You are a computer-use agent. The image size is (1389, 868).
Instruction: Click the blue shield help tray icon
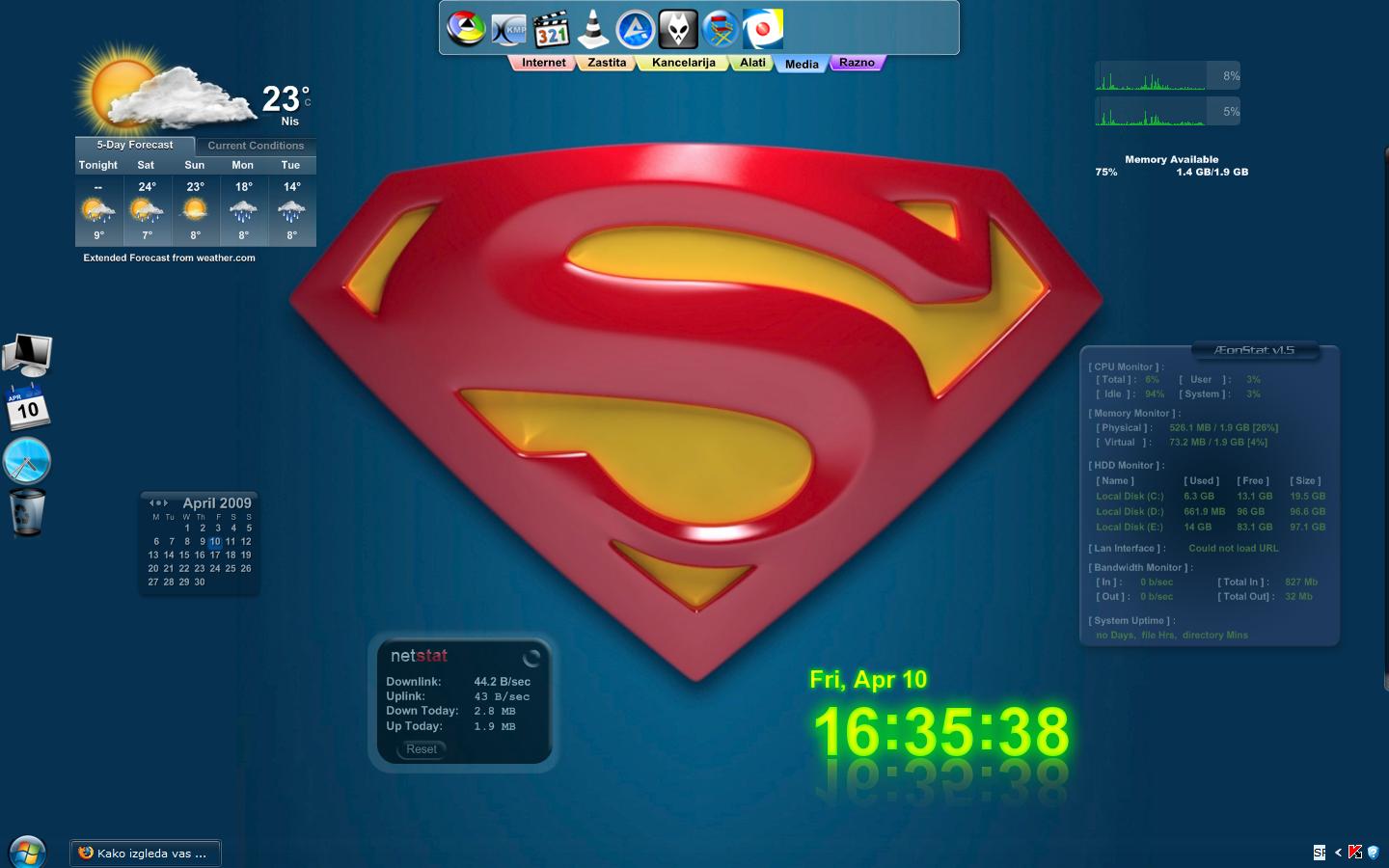(x=1373, y=852)
